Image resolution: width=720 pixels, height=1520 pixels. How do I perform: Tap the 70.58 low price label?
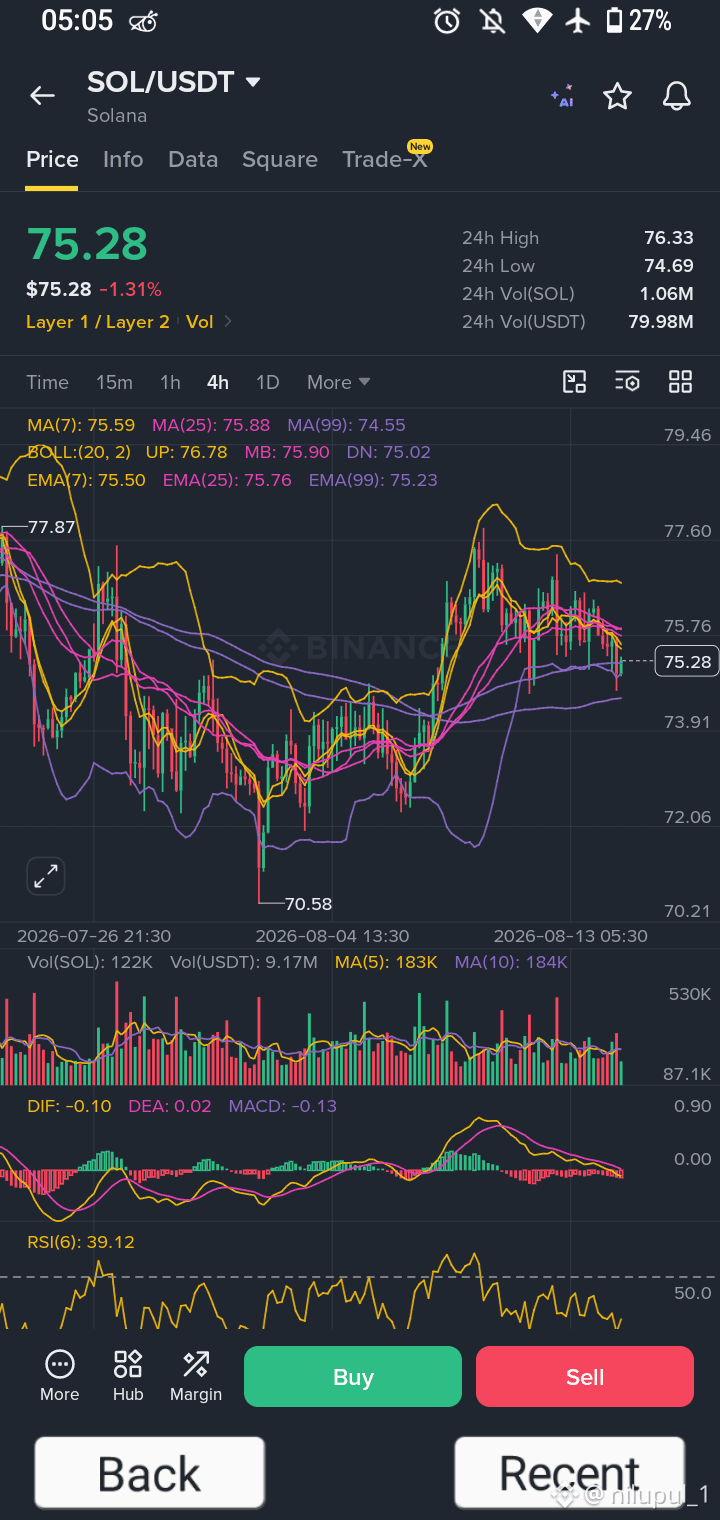[x=308, y=904]
